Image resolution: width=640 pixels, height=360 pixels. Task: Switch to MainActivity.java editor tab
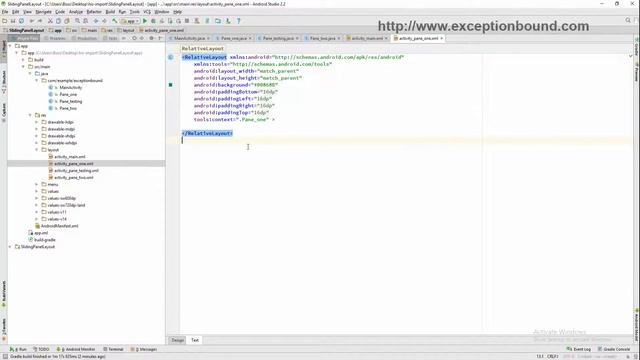tap(189, 38)
